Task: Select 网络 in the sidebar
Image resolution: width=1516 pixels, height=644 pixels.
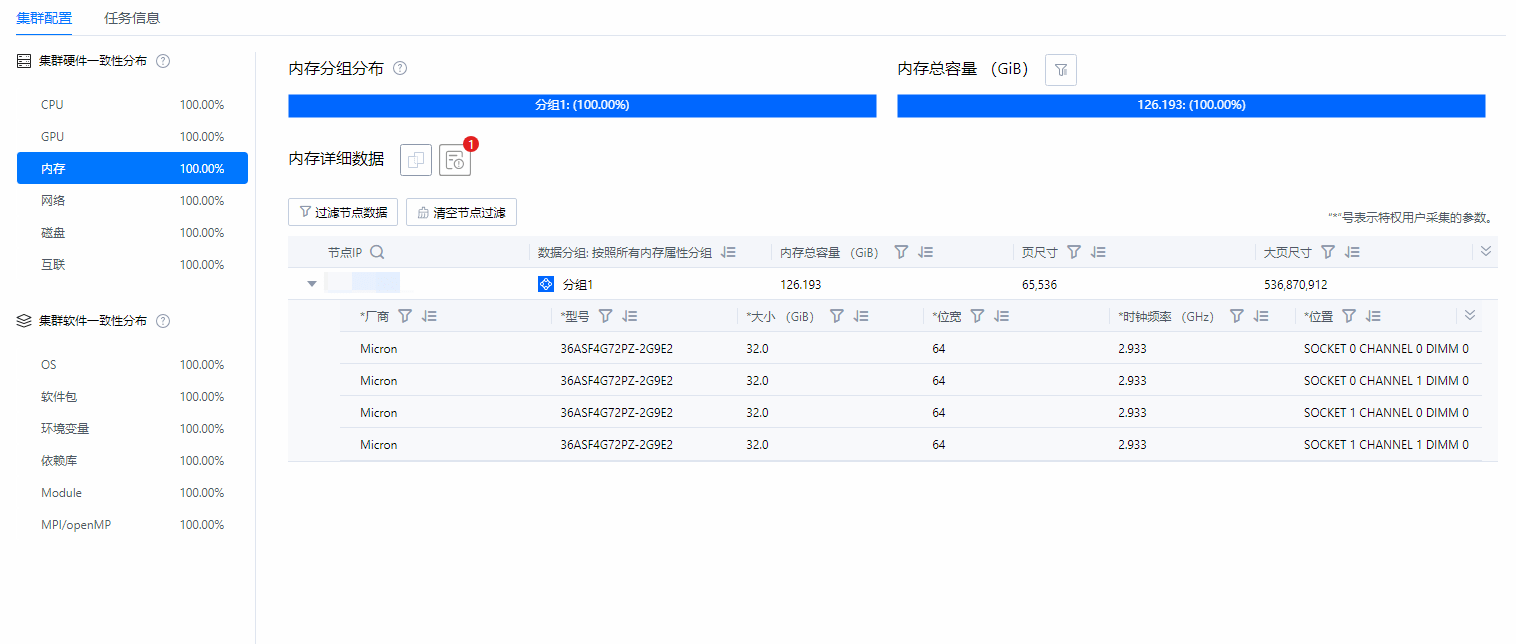Action: click(x=132, y=201)
